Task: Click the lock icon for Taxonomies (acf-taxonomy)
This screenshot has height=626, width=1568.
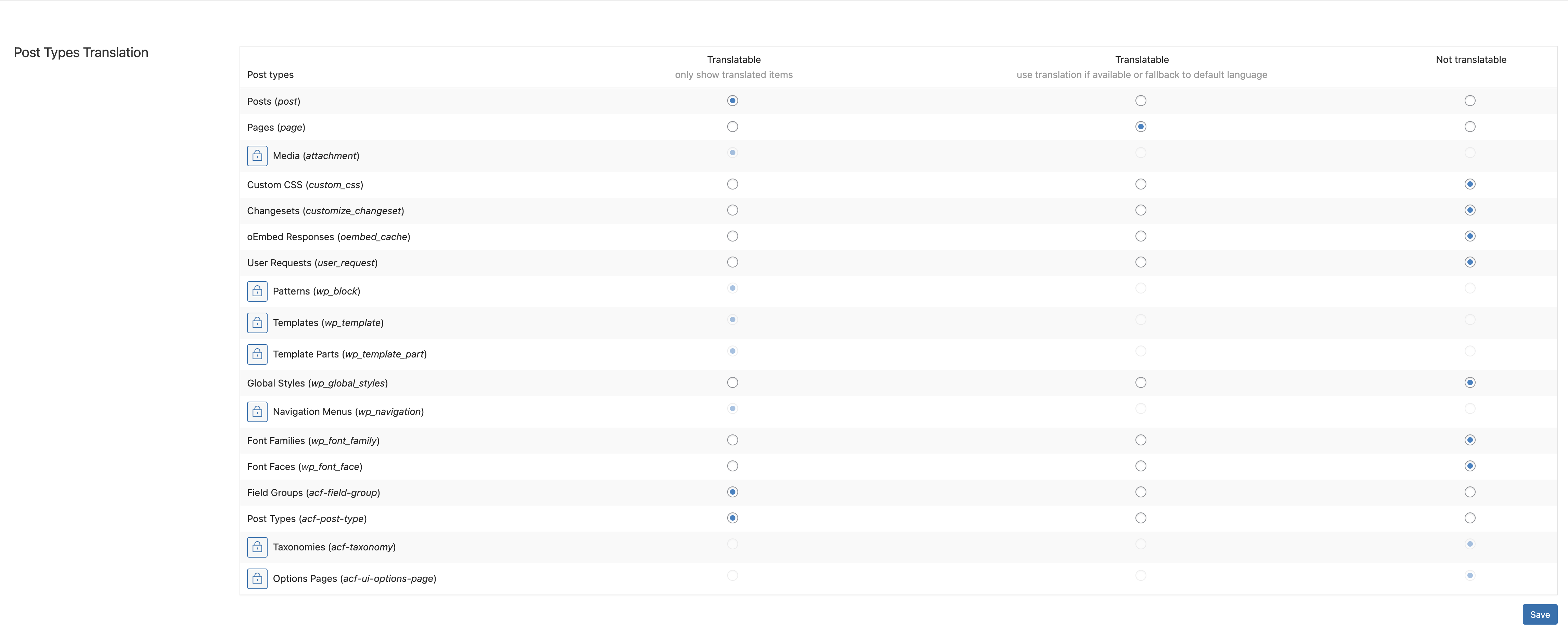Action: click(x=257, y=547)
